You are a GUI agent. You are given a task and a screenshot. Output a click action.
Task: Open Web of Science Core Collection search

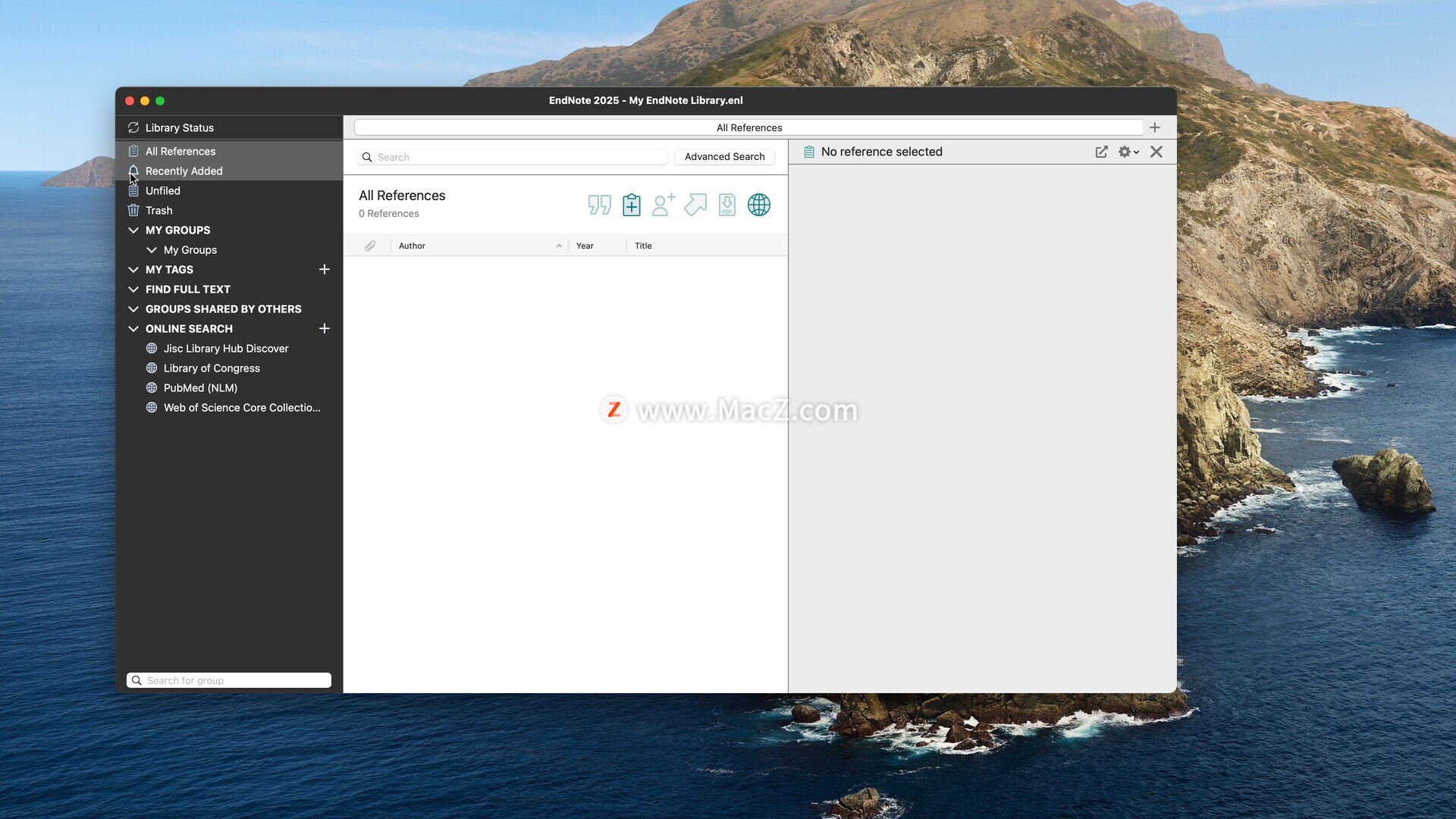click(242, 407)
